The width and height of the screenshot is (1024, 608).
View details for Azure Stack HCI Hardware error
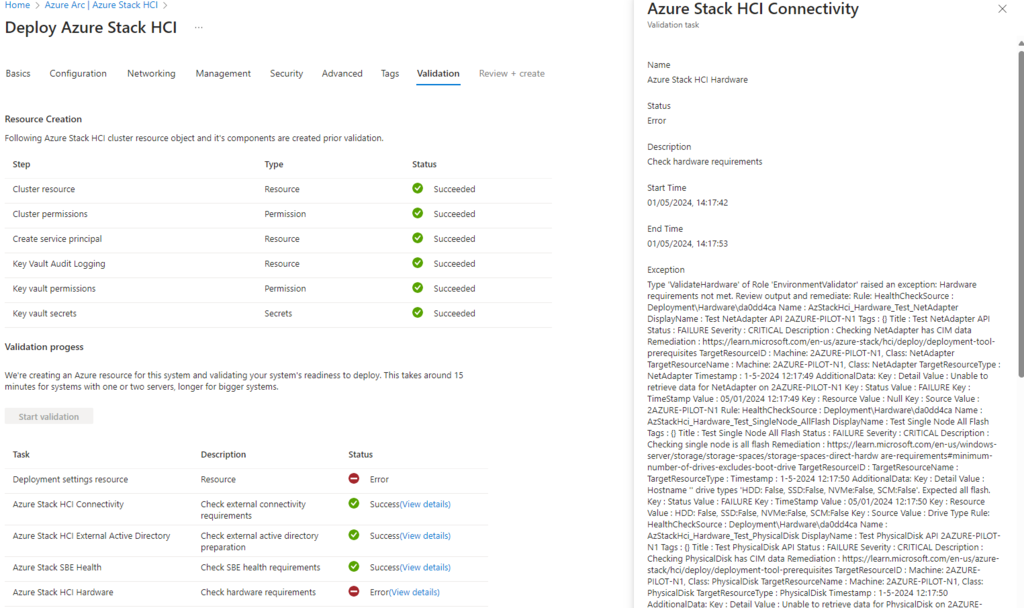pyautogui.click(x=414, y=592)
